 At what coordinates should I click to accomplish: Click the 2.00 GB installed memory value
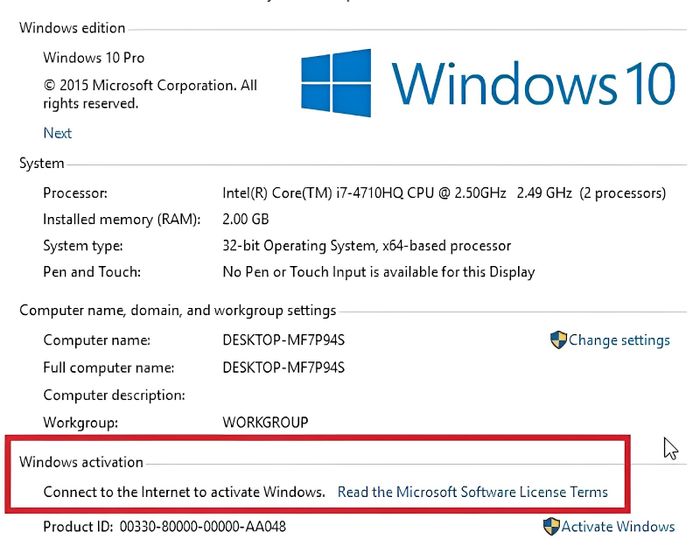pos(246,219)
